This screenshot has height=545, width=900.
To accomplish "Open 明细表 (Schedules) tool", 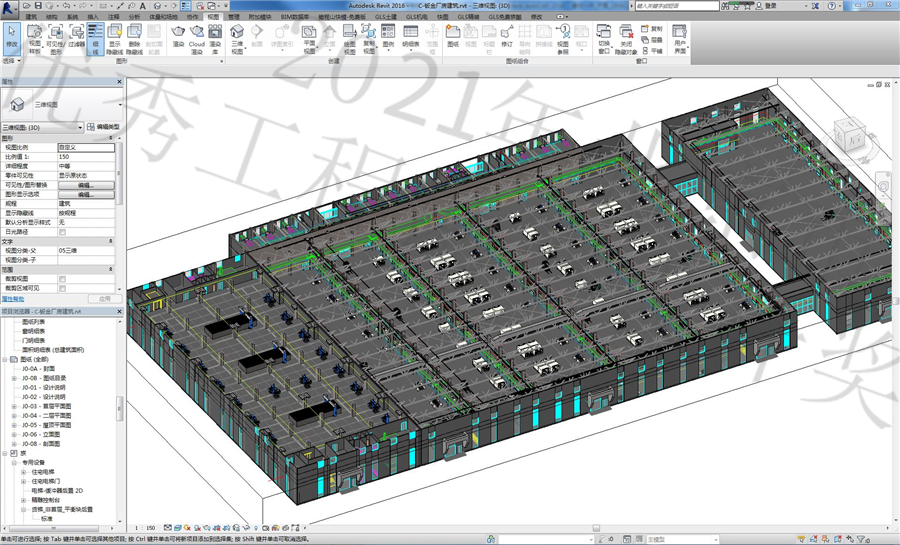I will click(410, 37).
